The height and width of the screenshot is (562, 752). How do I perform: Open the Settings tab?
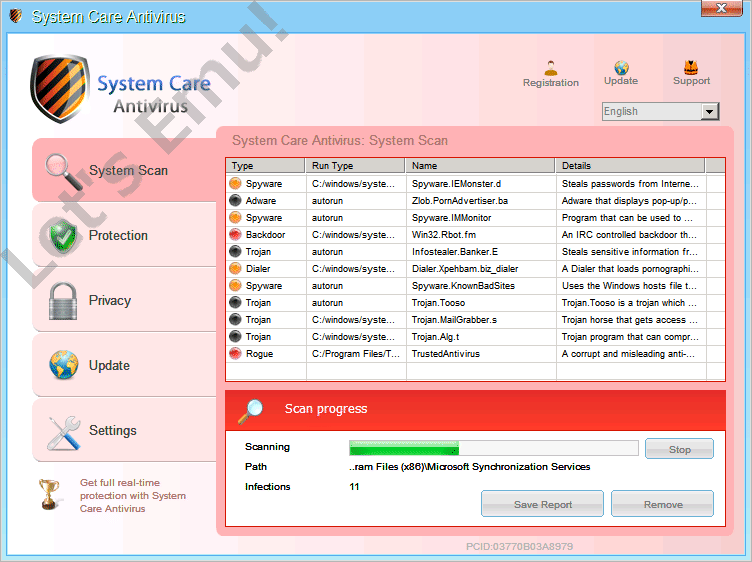[125, 431]
